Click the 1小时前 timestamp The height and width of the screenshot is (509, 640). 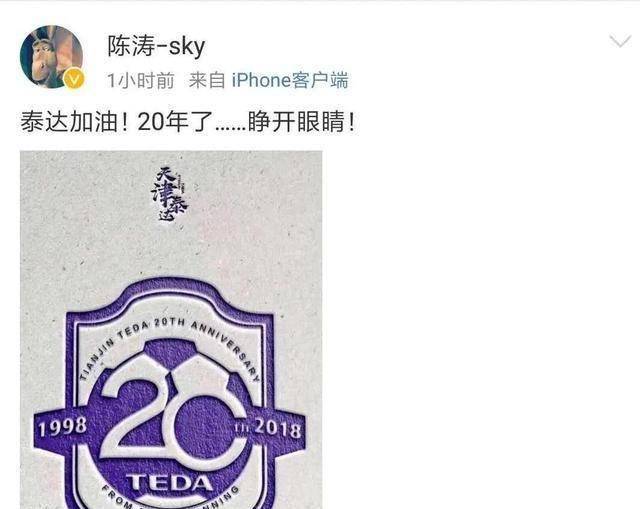(x=141, y=80)
